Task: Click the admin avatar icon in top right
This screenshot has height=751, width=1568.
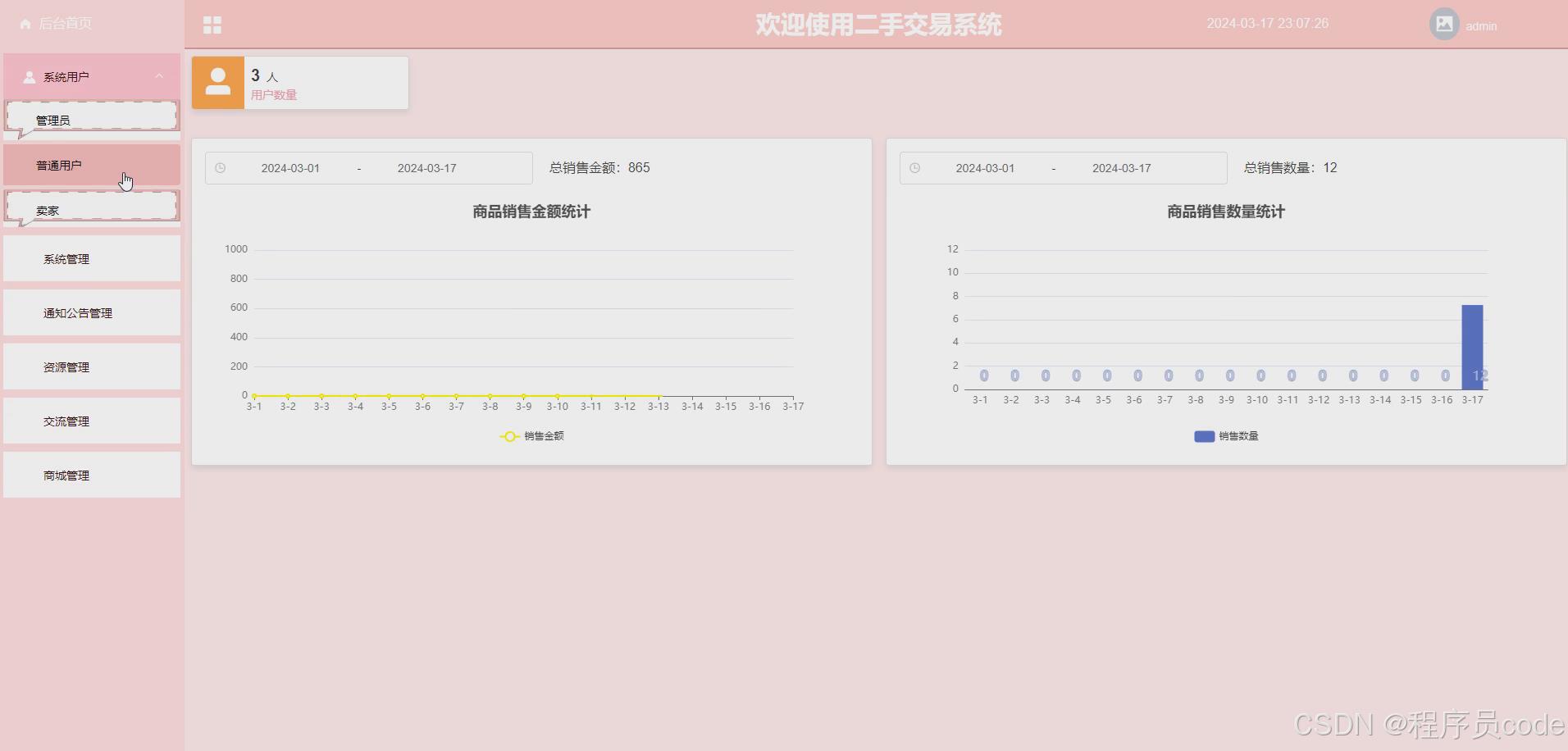Action: (x=1443, y=23)
